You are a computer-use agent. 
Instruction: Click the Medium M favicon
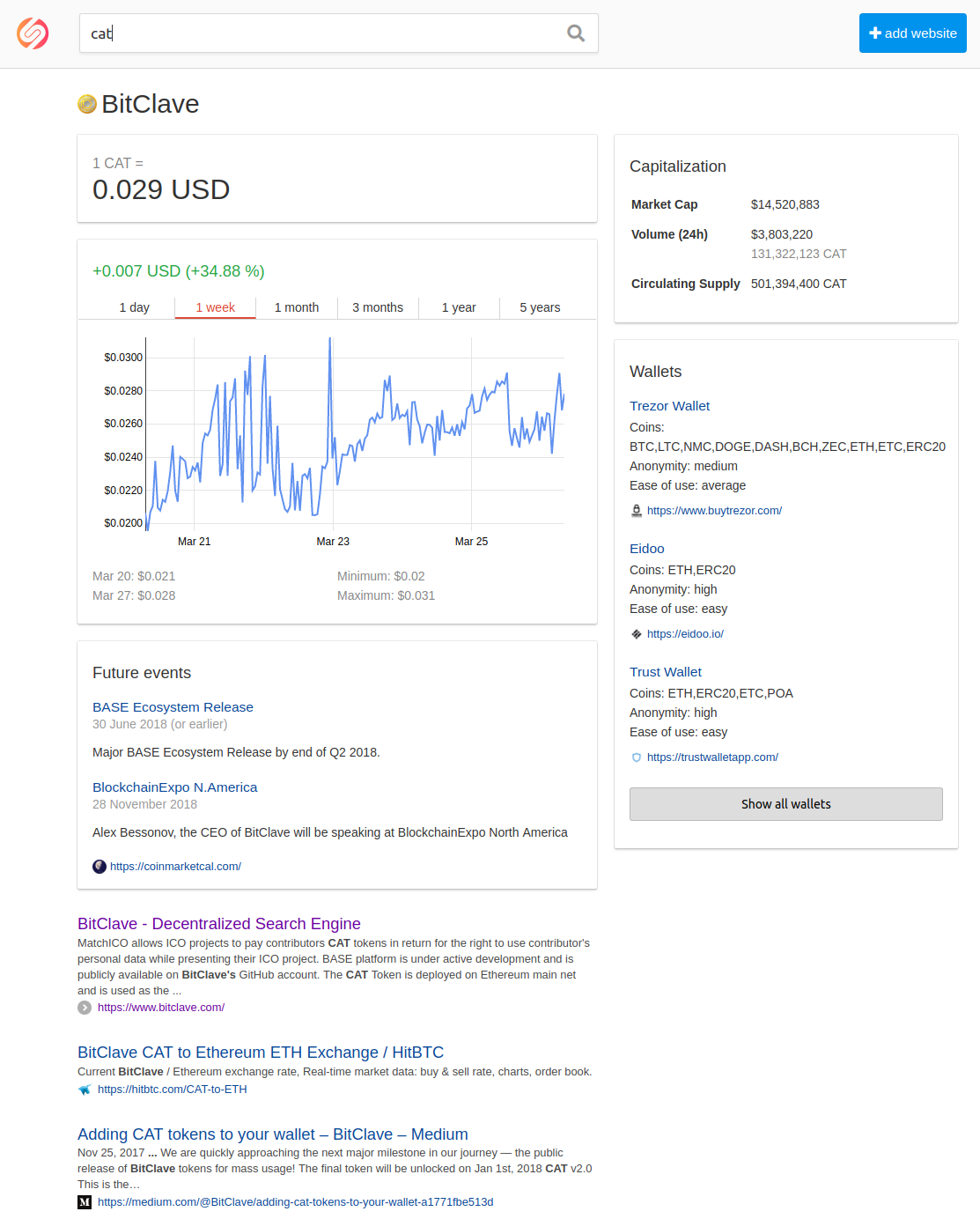[x=85, y=1202]
